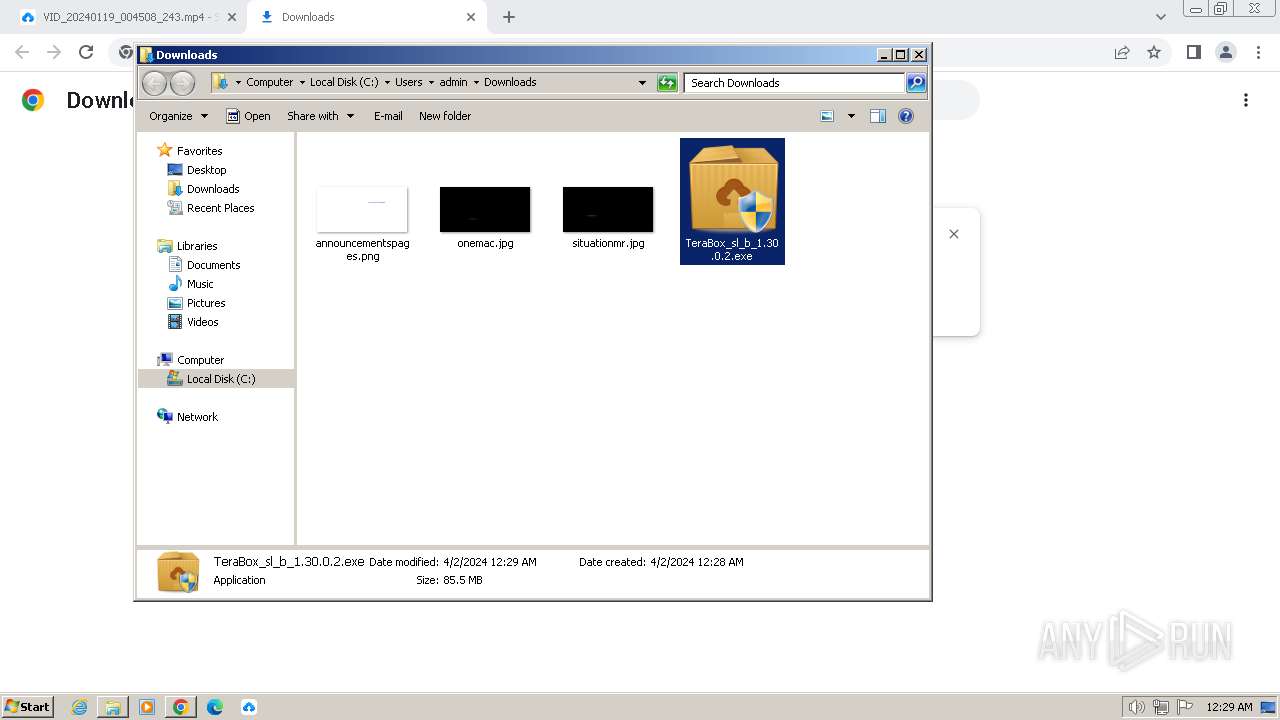Click the Open toolbar button
1280x720 pixels.
coord(248,116)
